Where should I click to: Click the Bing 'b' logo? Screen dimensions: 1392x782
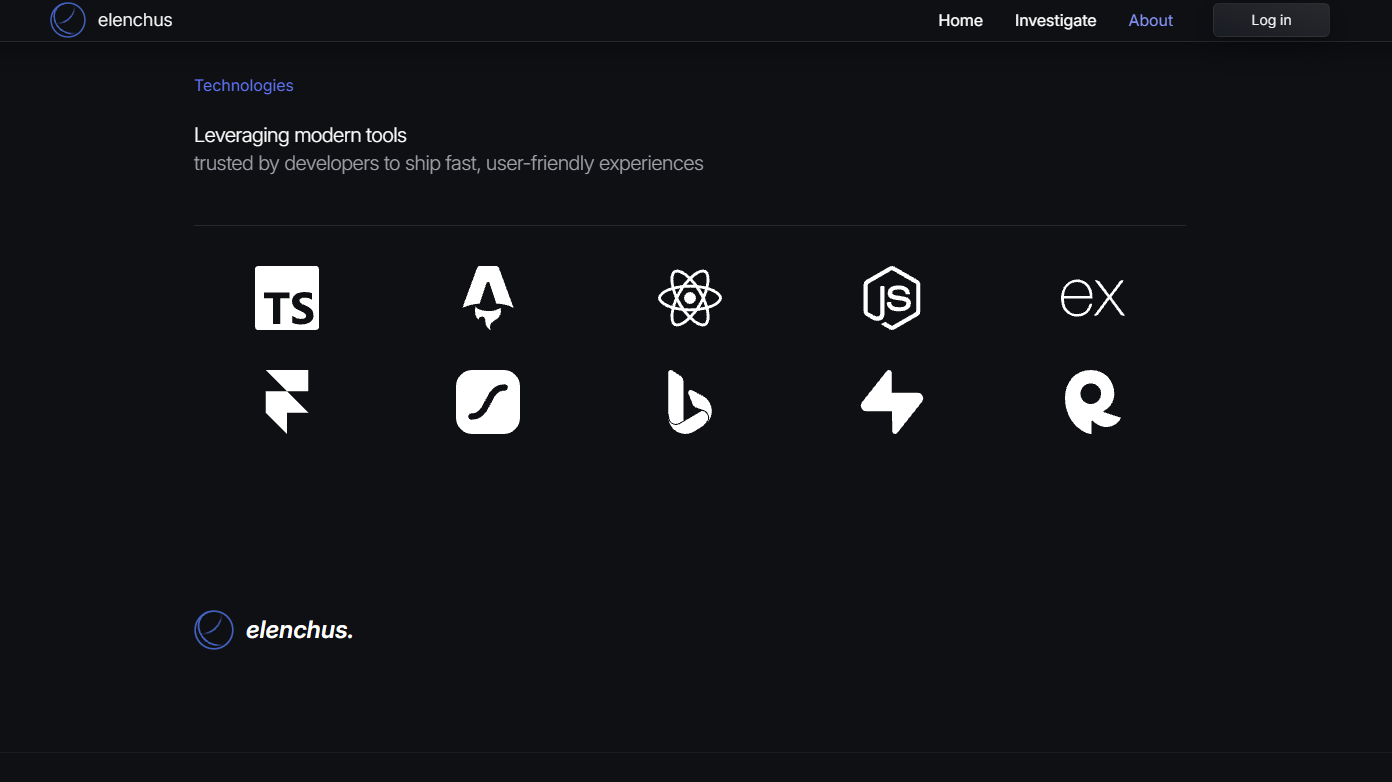690,402
